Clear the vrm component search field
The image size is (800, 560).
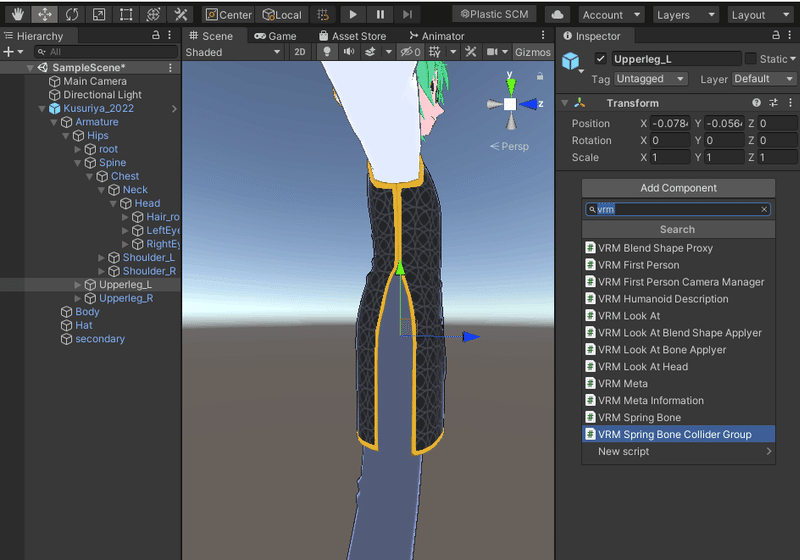pos(764,210)
